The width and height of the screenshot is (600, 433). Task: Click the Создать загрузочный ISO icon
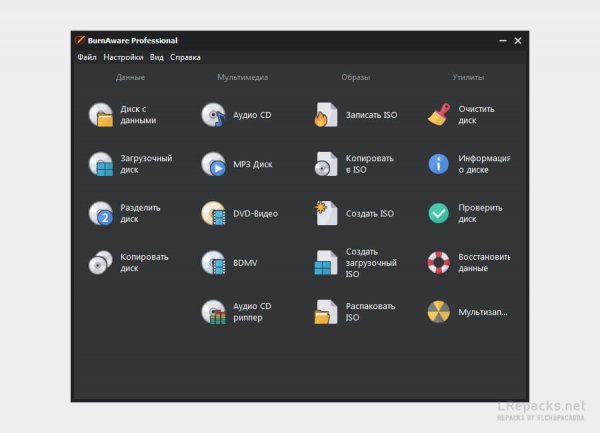(x=326, y=262)
